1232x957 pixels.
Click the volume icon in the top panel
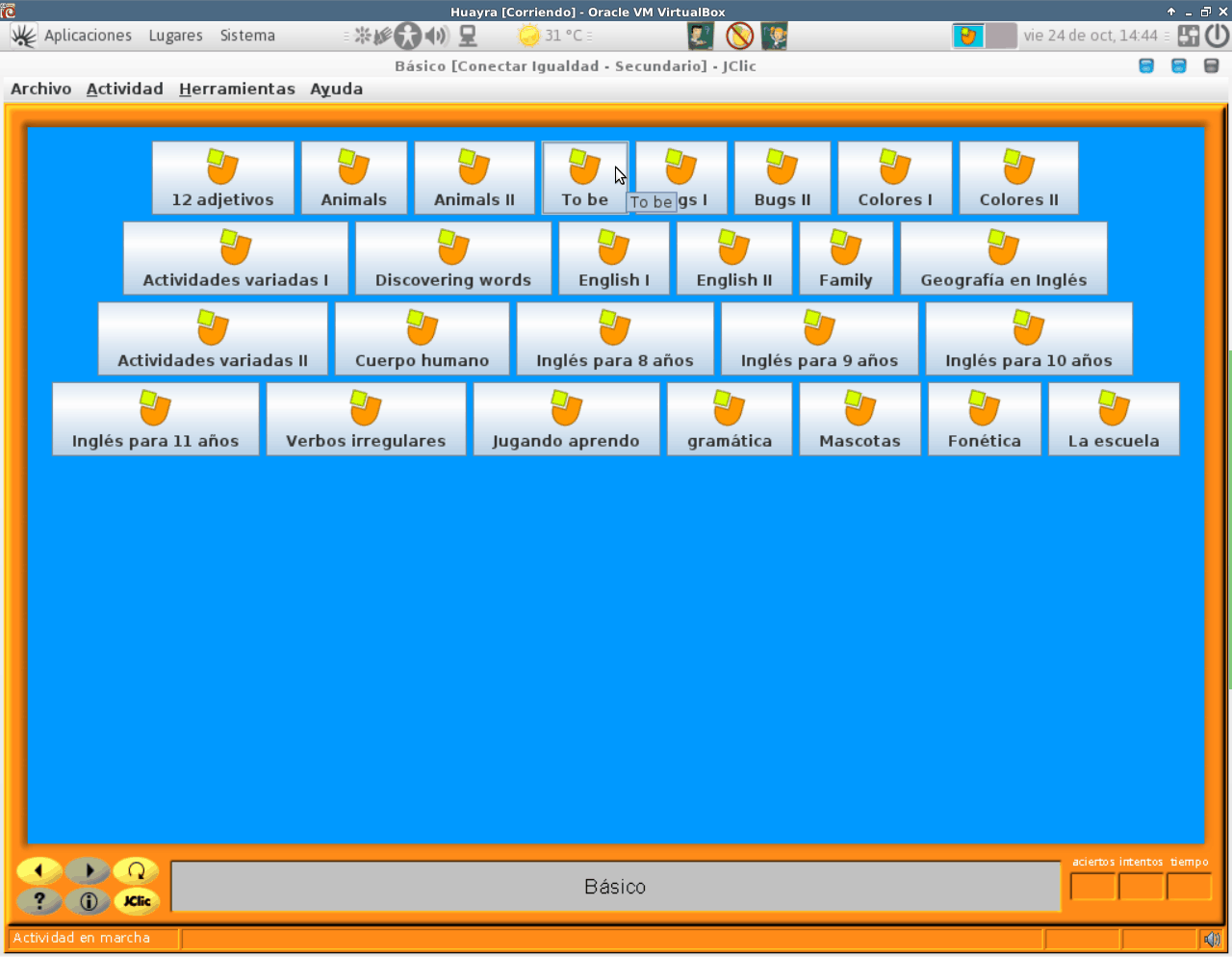point(437,36)
